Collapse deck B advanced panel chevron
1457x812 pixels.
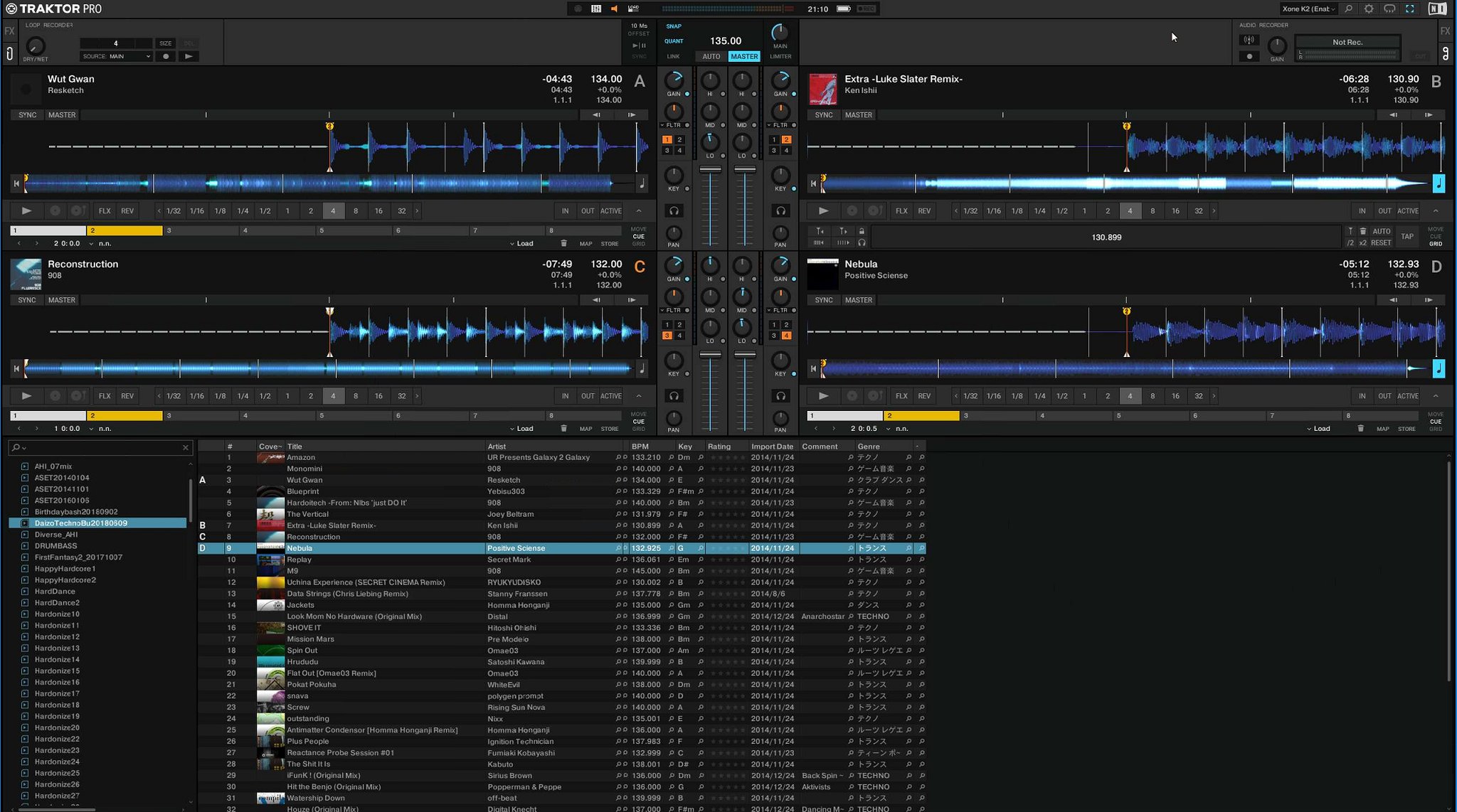1435,210
